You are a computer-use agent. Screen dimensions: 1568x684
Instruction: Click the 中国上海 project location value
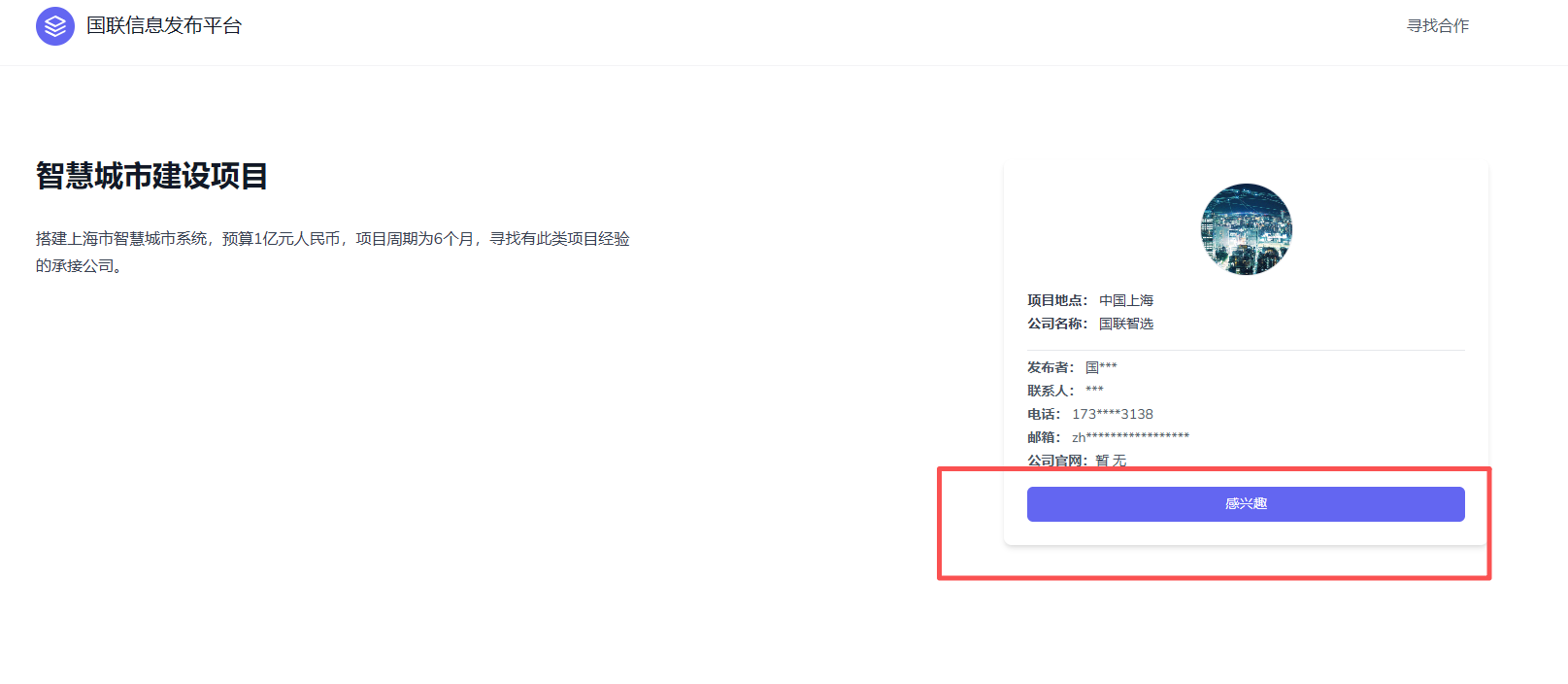(1126, 301)
